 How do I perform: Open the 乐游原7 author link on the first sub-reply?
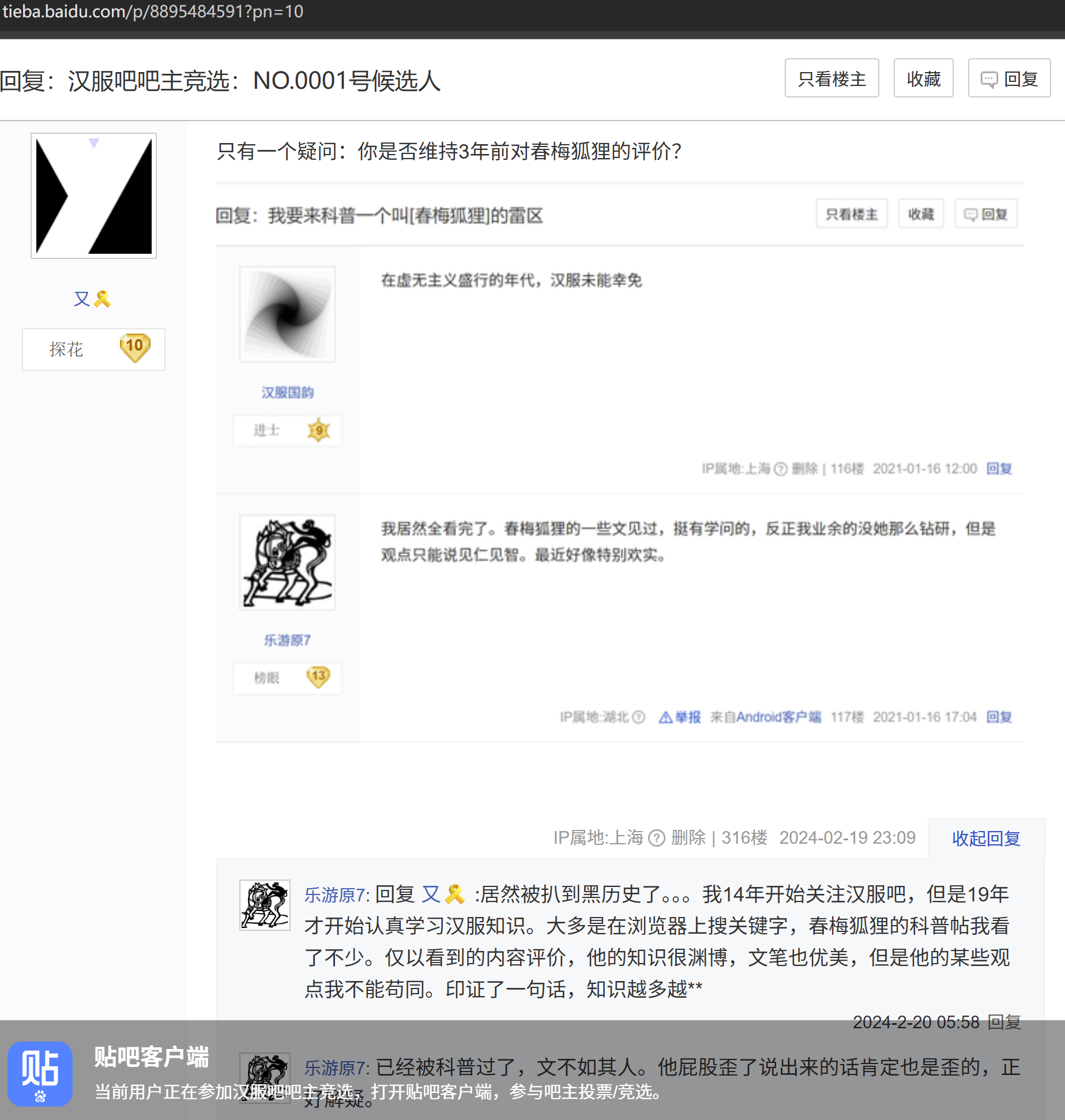pos(335,895)
